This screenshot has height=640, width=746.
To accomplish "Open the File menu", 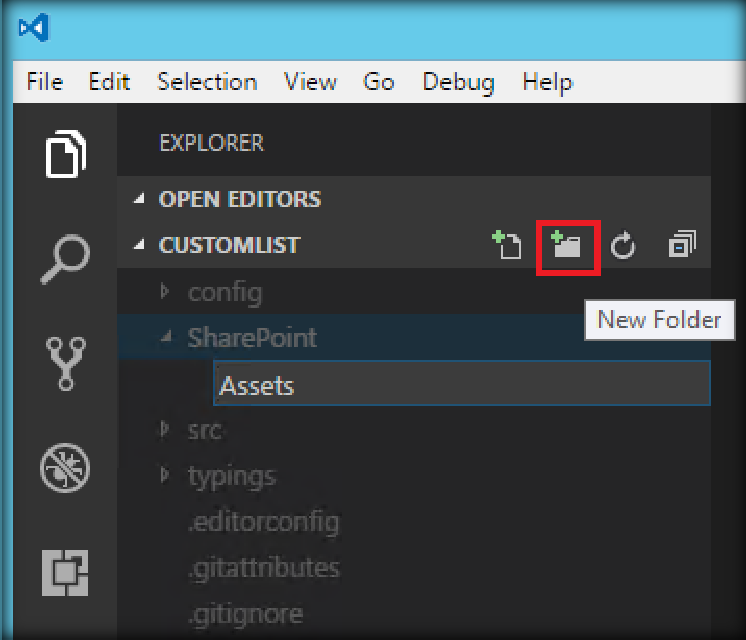I will pos(45,82).
